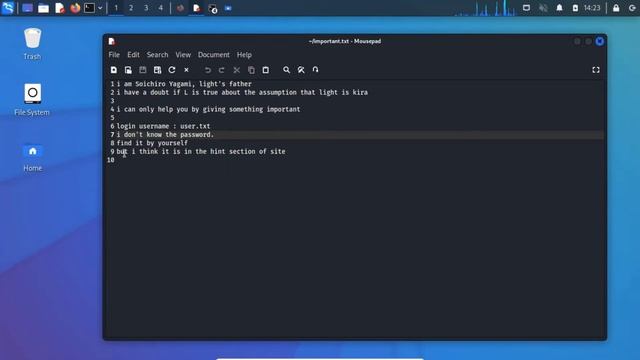
Task: Click the 14:23 clock
Action: [x=592, y=8]
